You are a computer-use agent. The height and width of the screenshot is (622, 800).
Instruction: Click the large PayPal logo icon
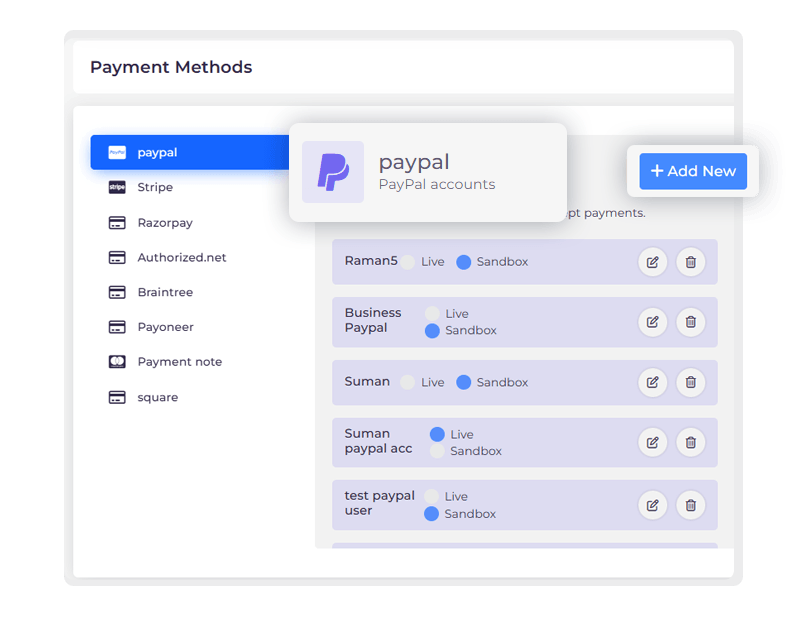(x=333, y=172)
